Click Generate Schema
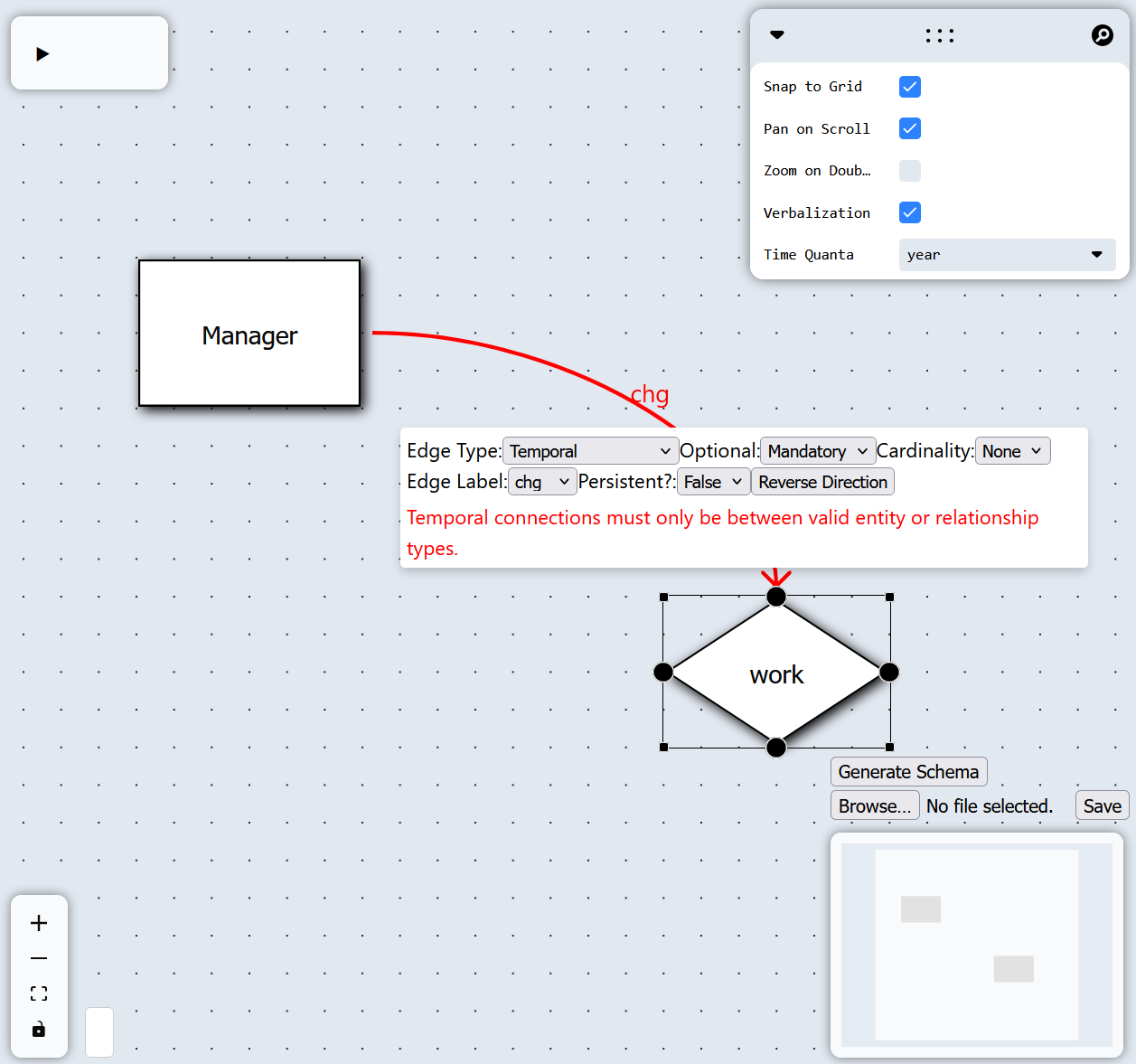The width and height of the screenshot is (1136, 1064). [908, 771]
